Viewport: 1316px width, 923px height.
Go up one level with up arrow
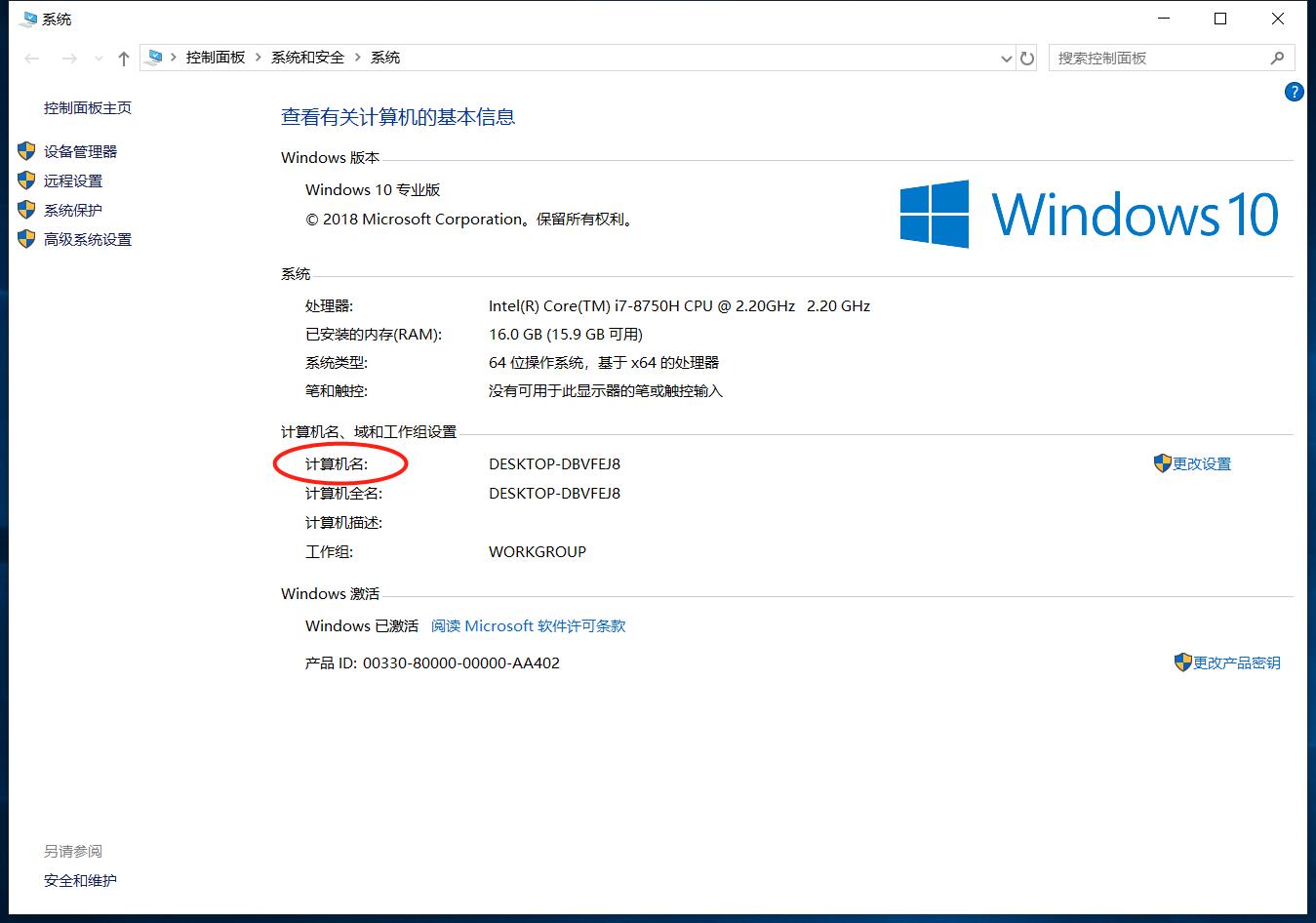[x=124, y=59]
